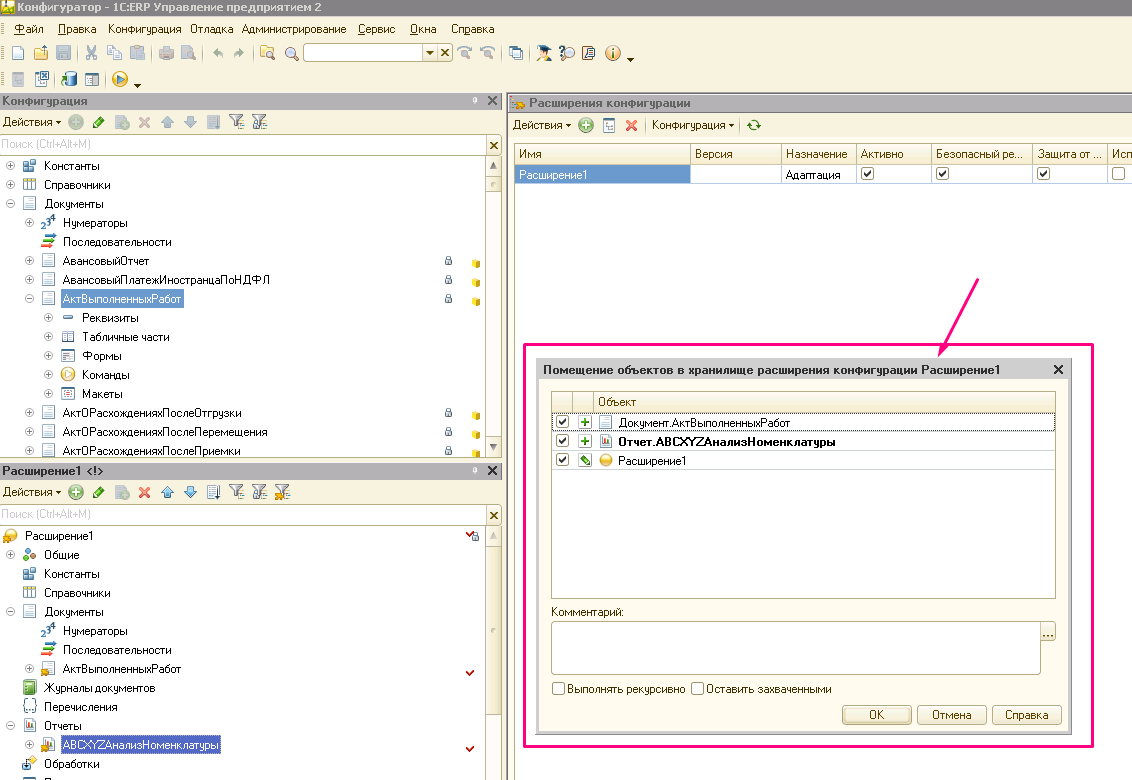Open the Конфигурация dropdown in extensions window
1132x780 pixels.
(693, 125)
